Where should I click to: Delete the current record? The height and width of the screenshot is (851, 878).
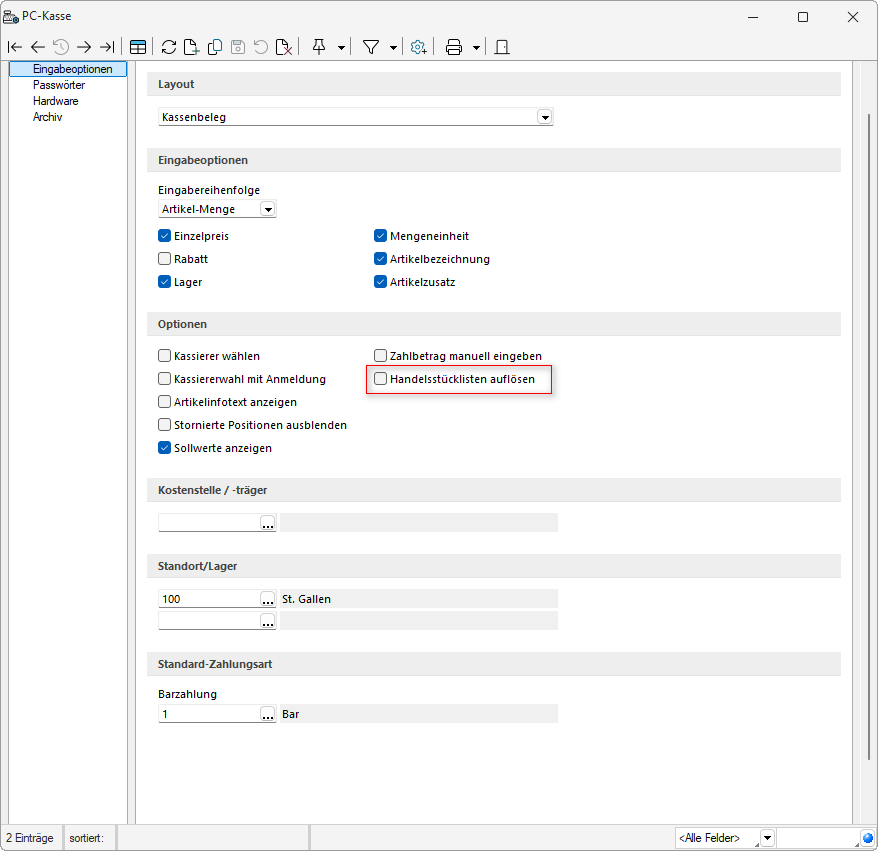tap(284, 47)
